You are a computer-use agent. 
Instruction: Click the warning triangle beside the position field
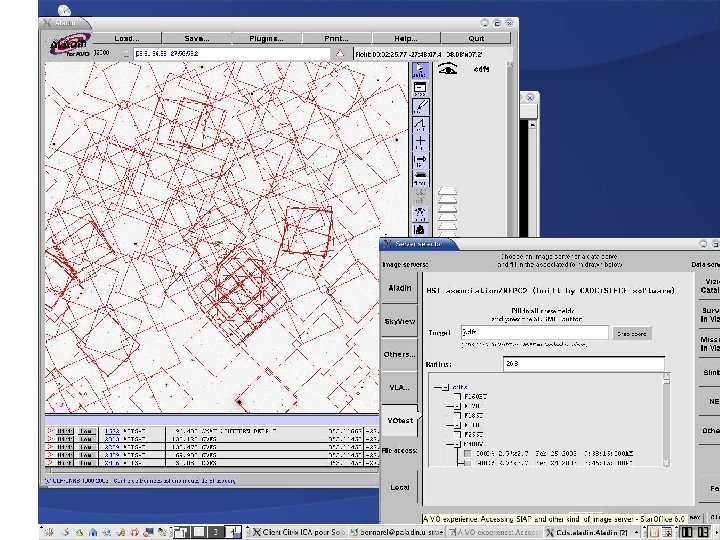(x=340, y=53)
